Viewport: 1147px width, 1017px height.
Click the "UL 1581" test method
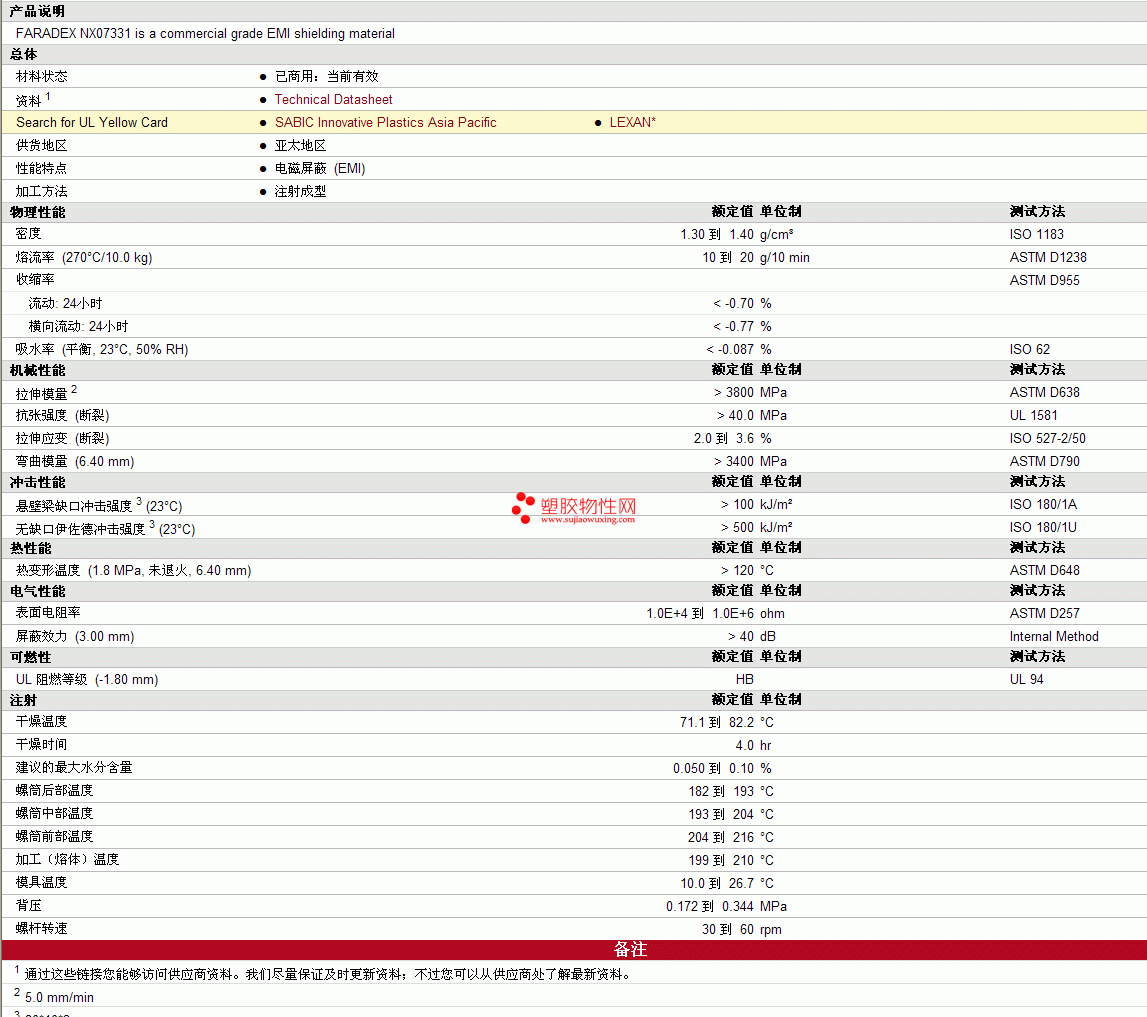pos(1033,416)
